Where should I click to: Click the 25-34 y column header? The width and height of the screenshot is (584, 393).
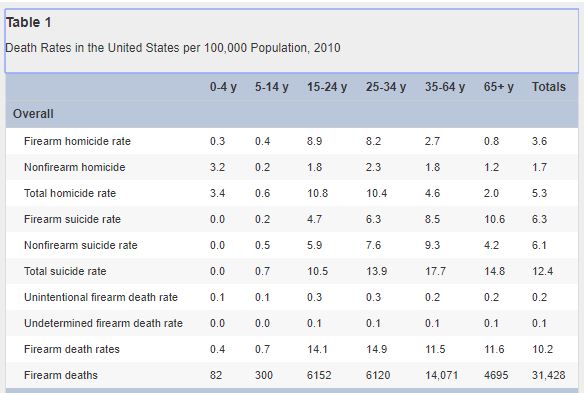[x=386, y=87]
